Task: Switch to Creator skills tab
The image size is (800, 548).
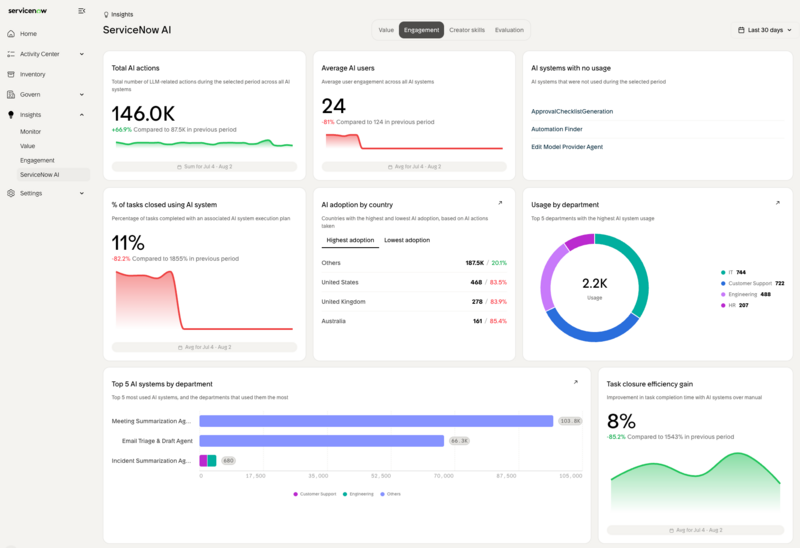Action: point(467,30)
